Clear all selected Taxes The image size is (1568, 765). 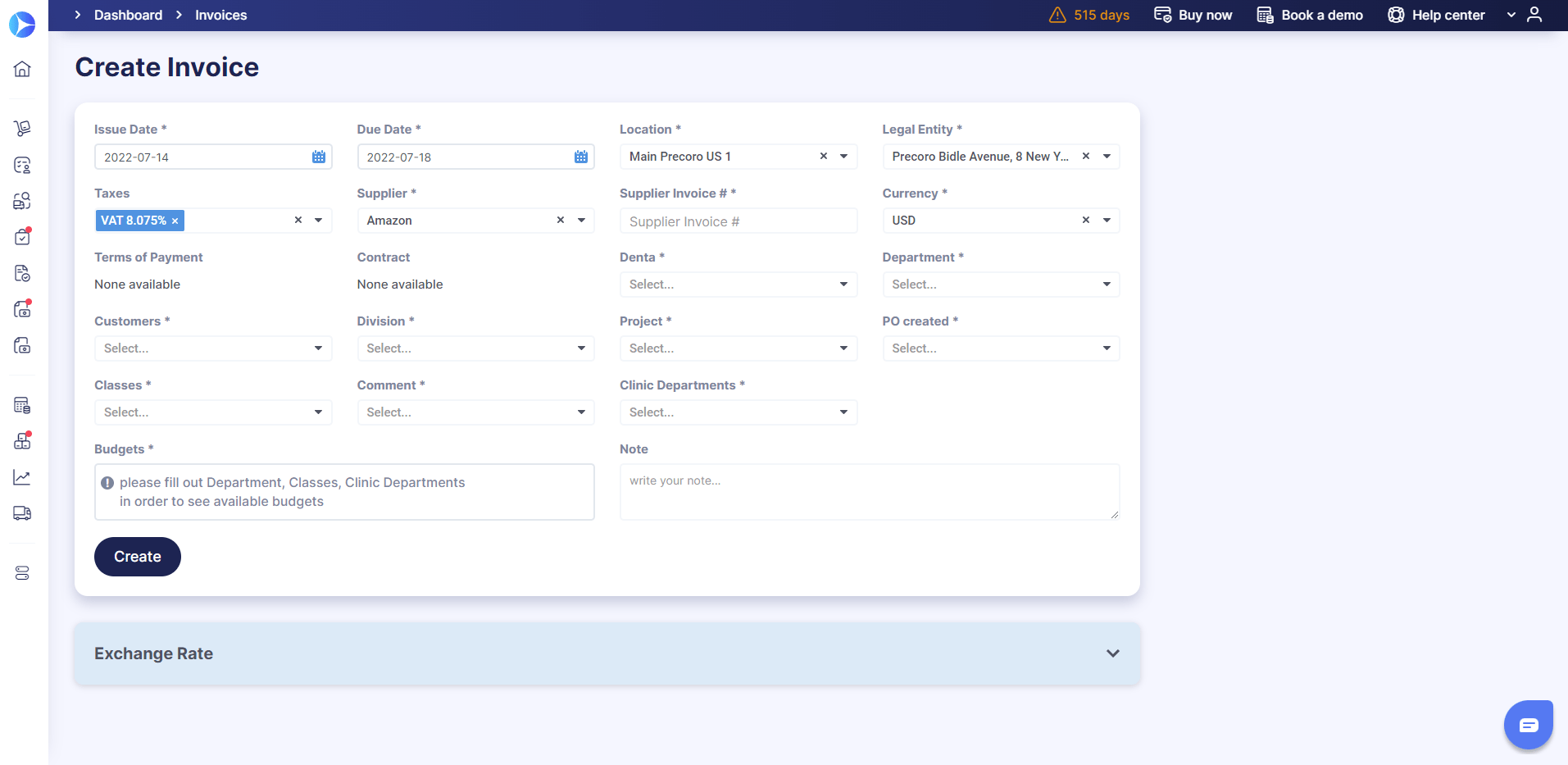(298, 220)
